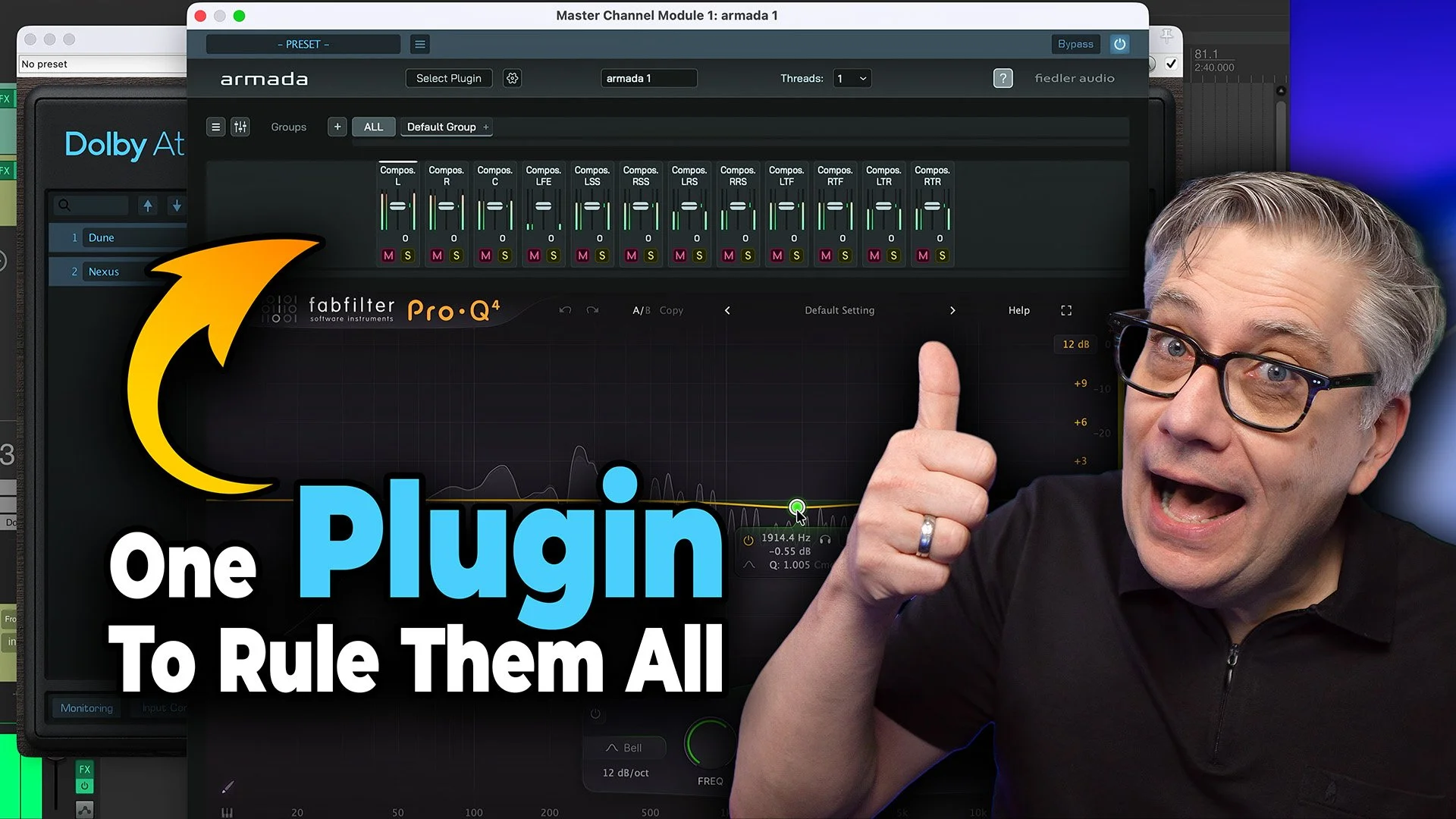Toggle Bypass on the Master Channel Module
1456x819 pixels.
1075,44
